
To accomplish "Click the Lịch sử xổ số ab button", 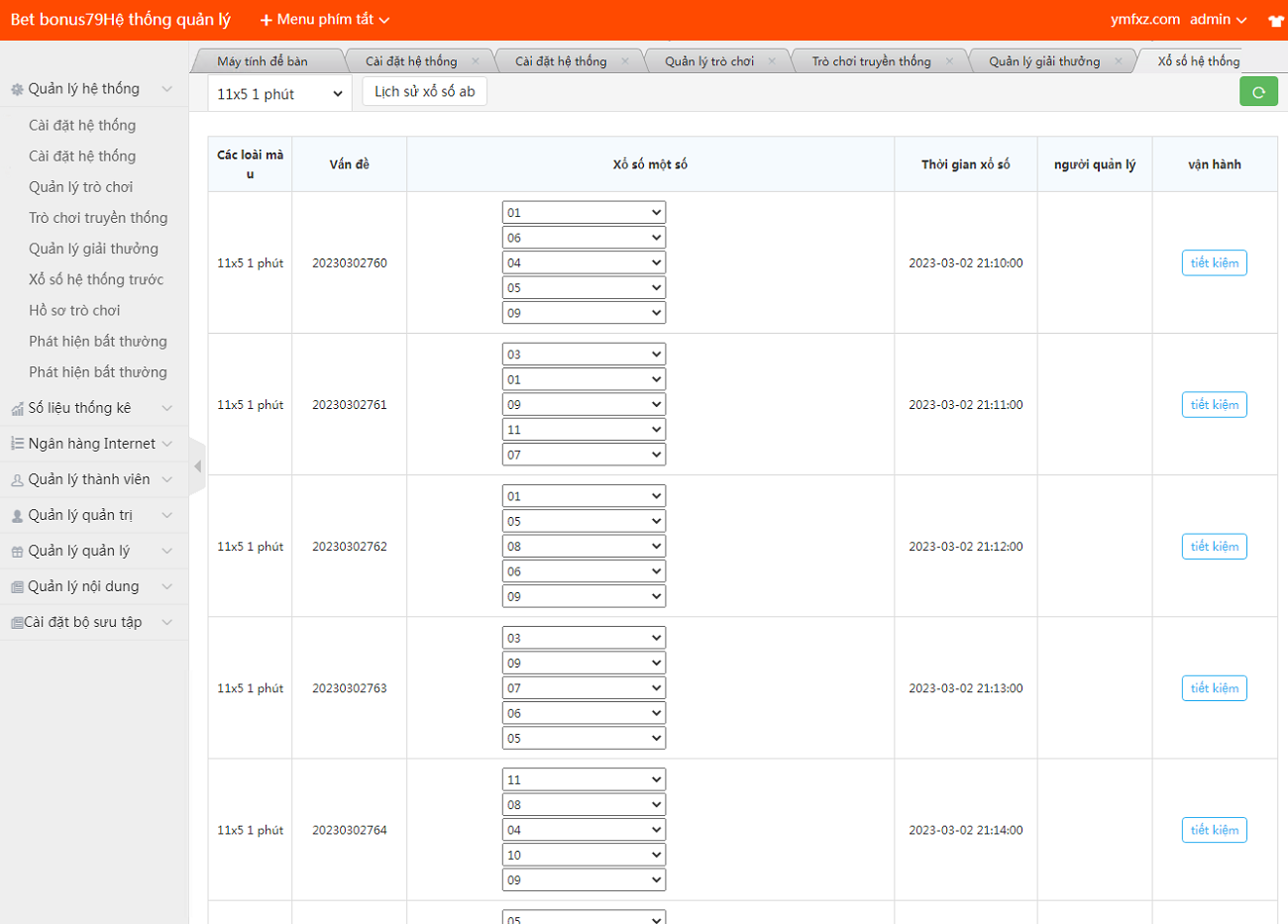I will coord(424,91).
